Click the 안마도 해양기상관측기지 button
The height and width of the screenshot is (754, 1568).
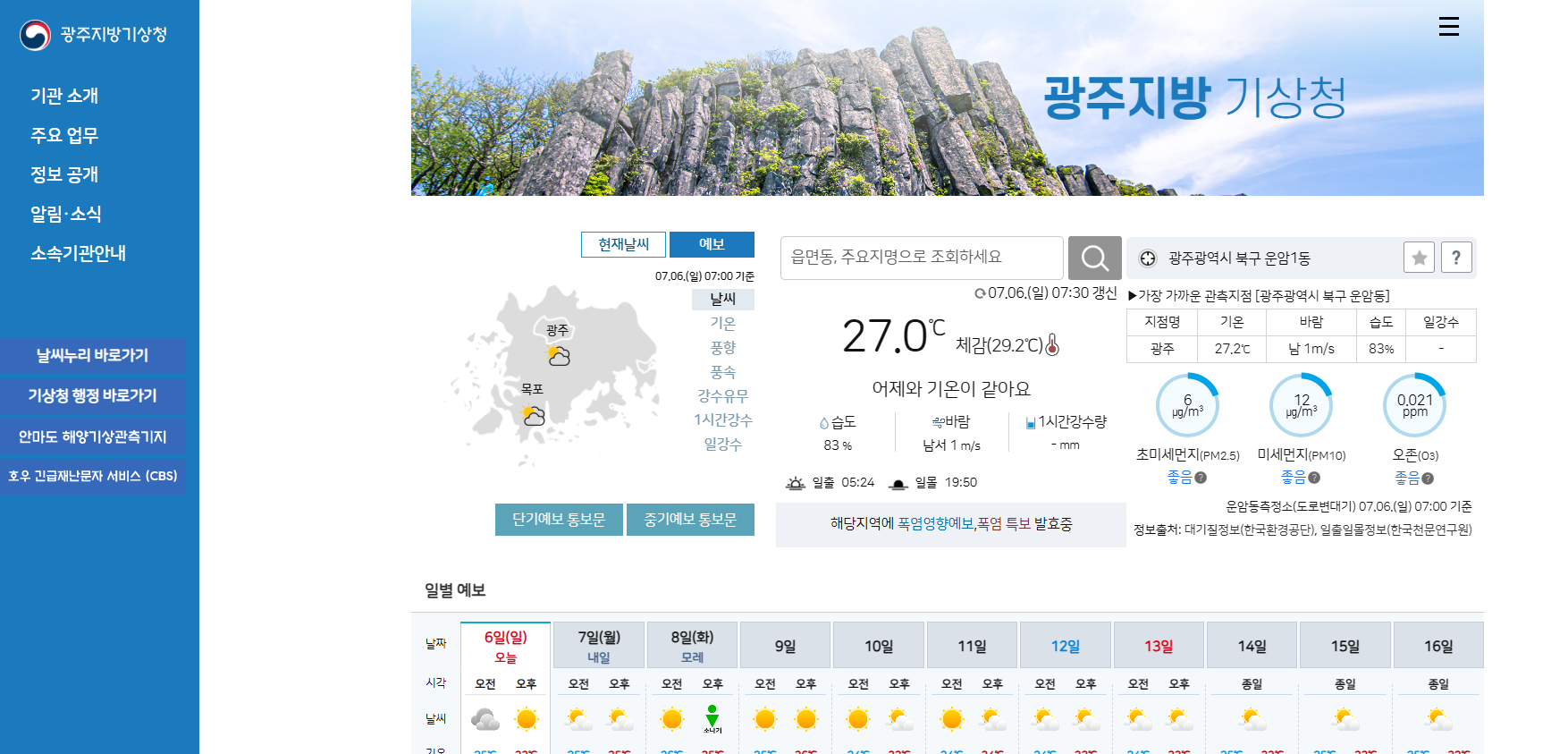pos(93,436)
